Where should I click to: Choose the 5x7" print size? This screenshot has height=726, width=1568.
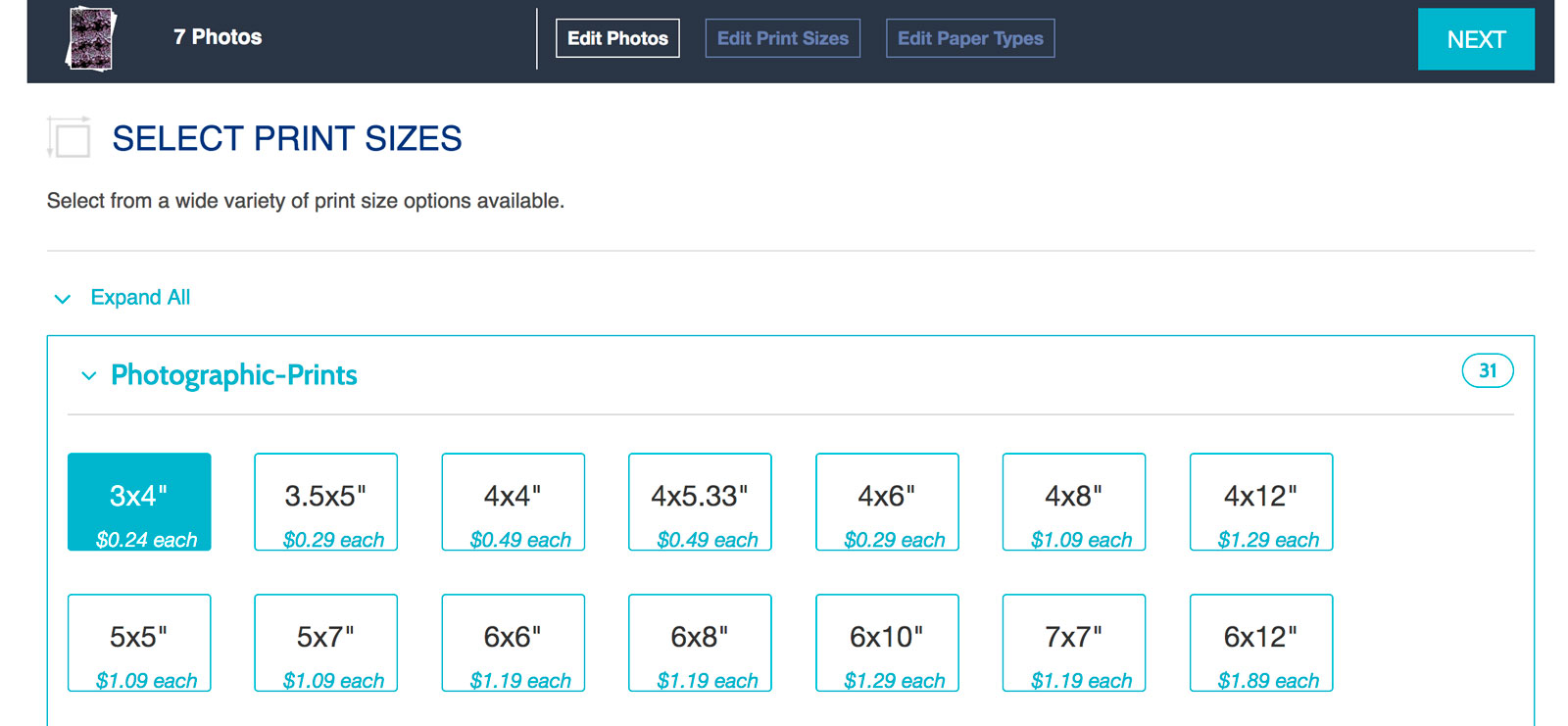tap(325, 643)
